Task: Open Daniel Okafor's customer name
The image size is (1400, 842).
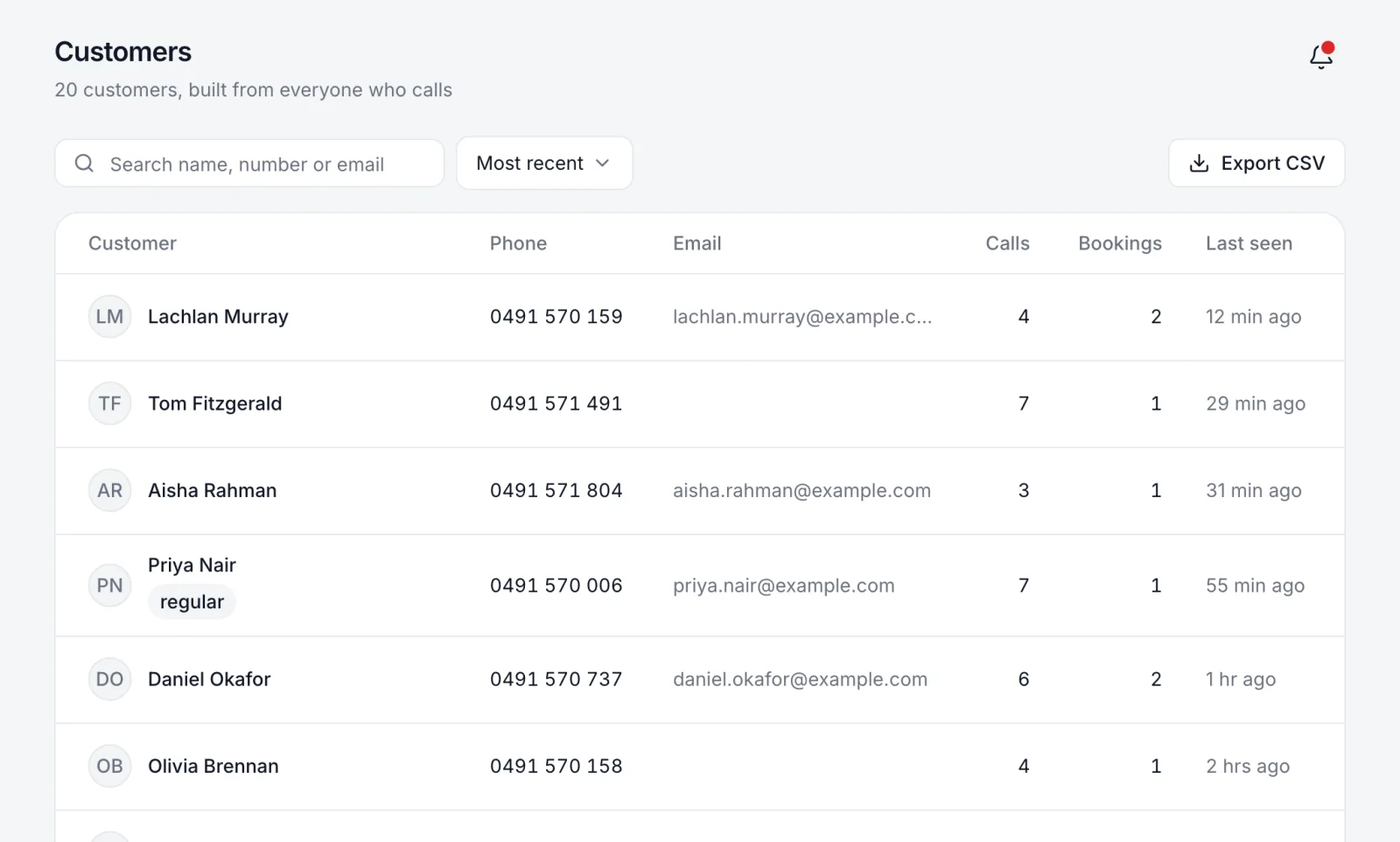Action: [x=209, y=679]
